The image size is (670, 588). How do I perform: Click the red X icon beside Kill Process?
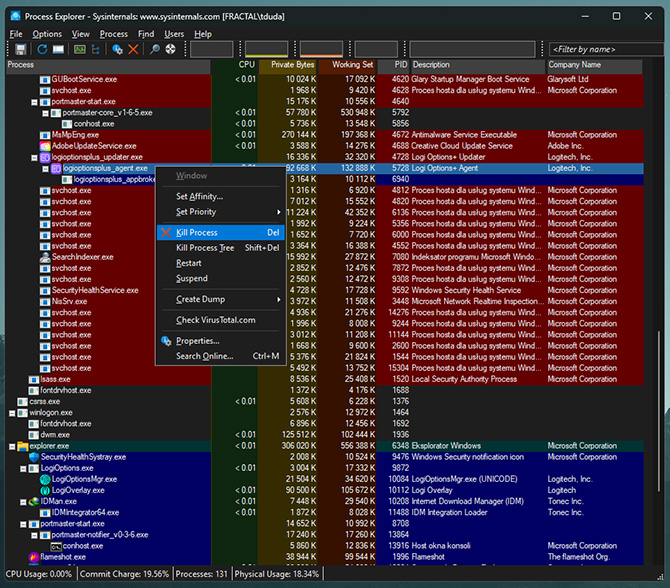coord(166,232)
